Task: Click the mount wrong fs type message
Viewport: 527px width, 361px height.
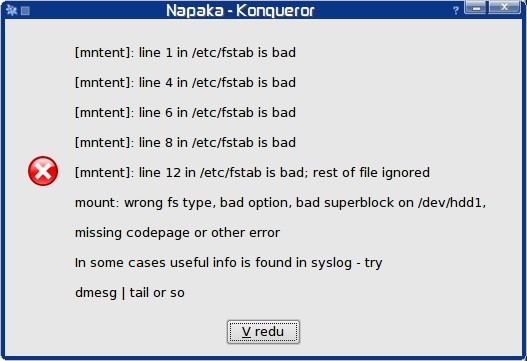Action: [281, 203]
